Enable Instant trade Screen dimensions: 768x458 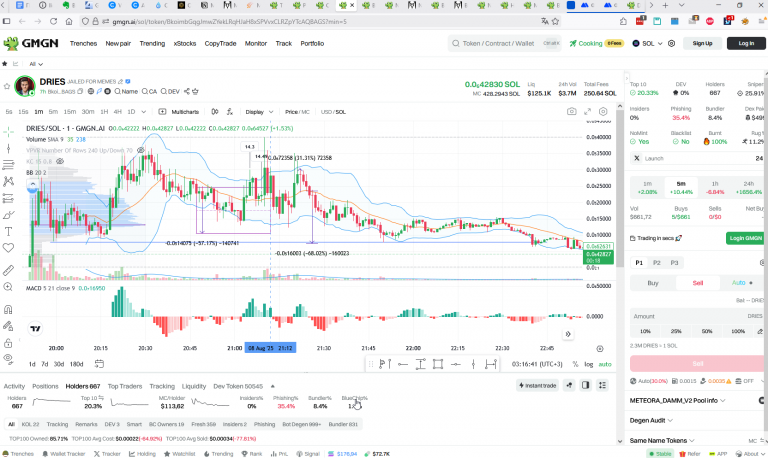point(537,386)
